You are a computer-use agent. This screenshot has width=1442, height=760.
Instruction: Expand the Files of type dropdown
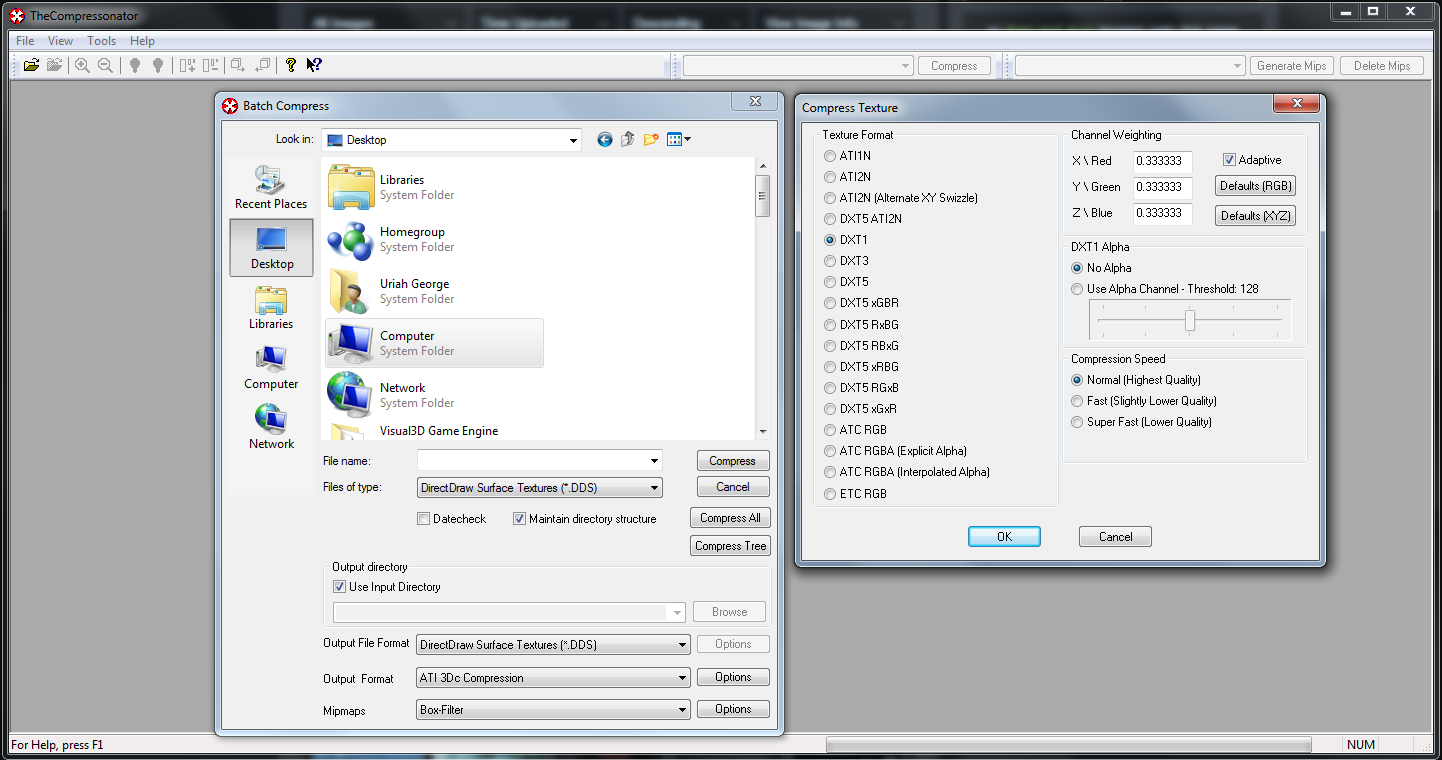[x=654, y=488]
